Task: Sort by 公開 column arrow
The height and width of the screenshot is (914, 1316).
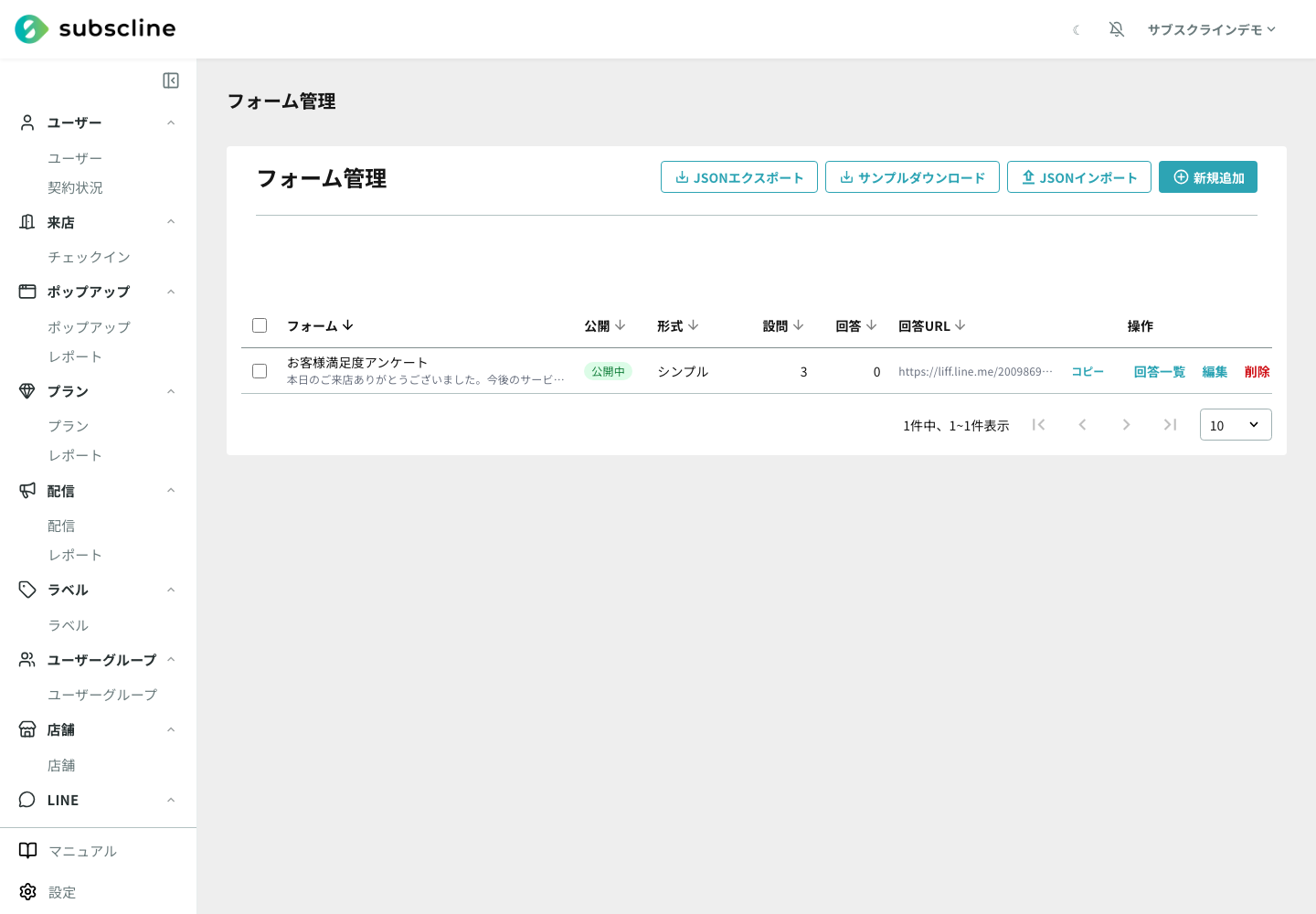Action: tap(620, 325)
